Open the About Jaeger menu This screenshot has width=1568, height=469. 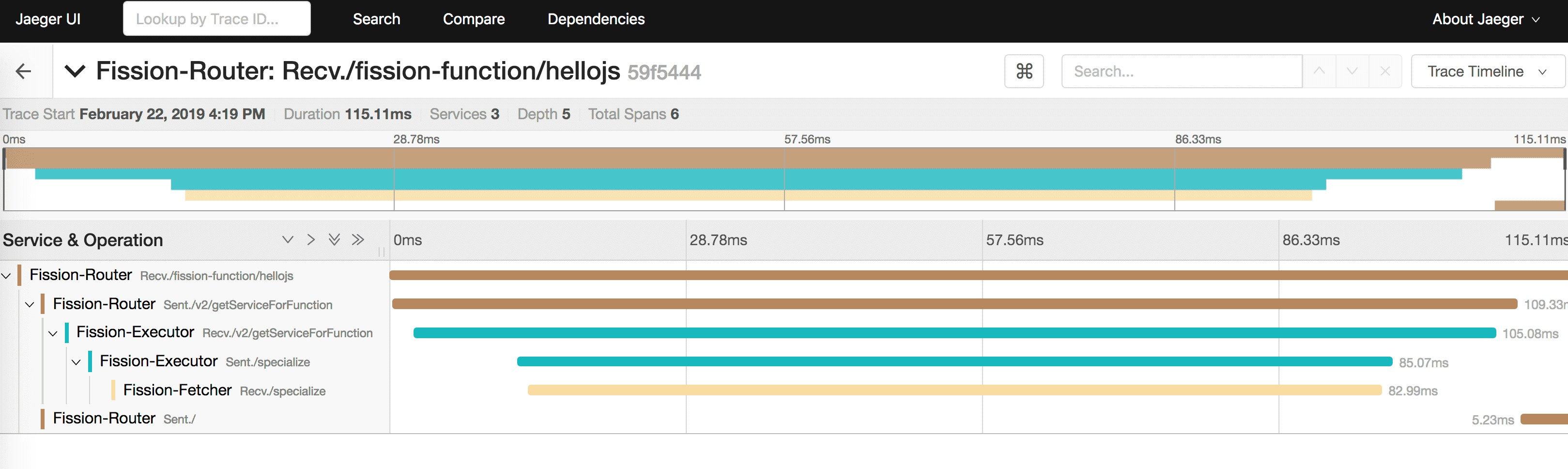tap(1485, 19)
